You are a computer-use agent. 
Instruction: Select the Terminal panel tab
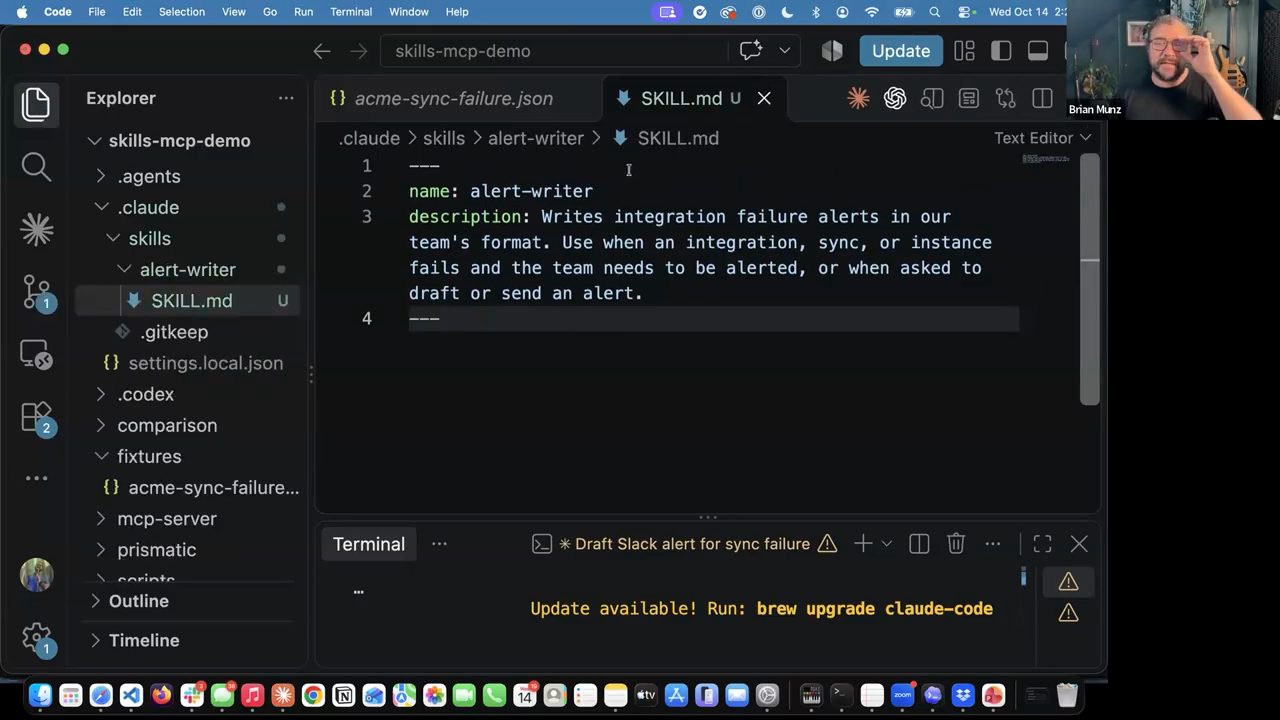pos(369,544)
